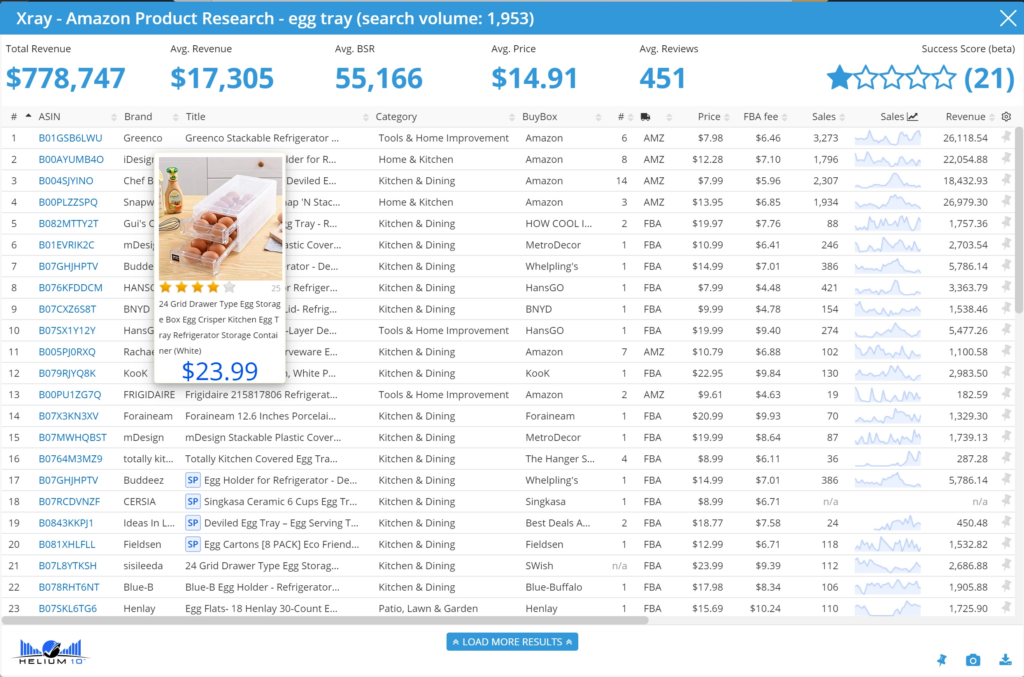Click the Load More Results button

click(512, 642)
